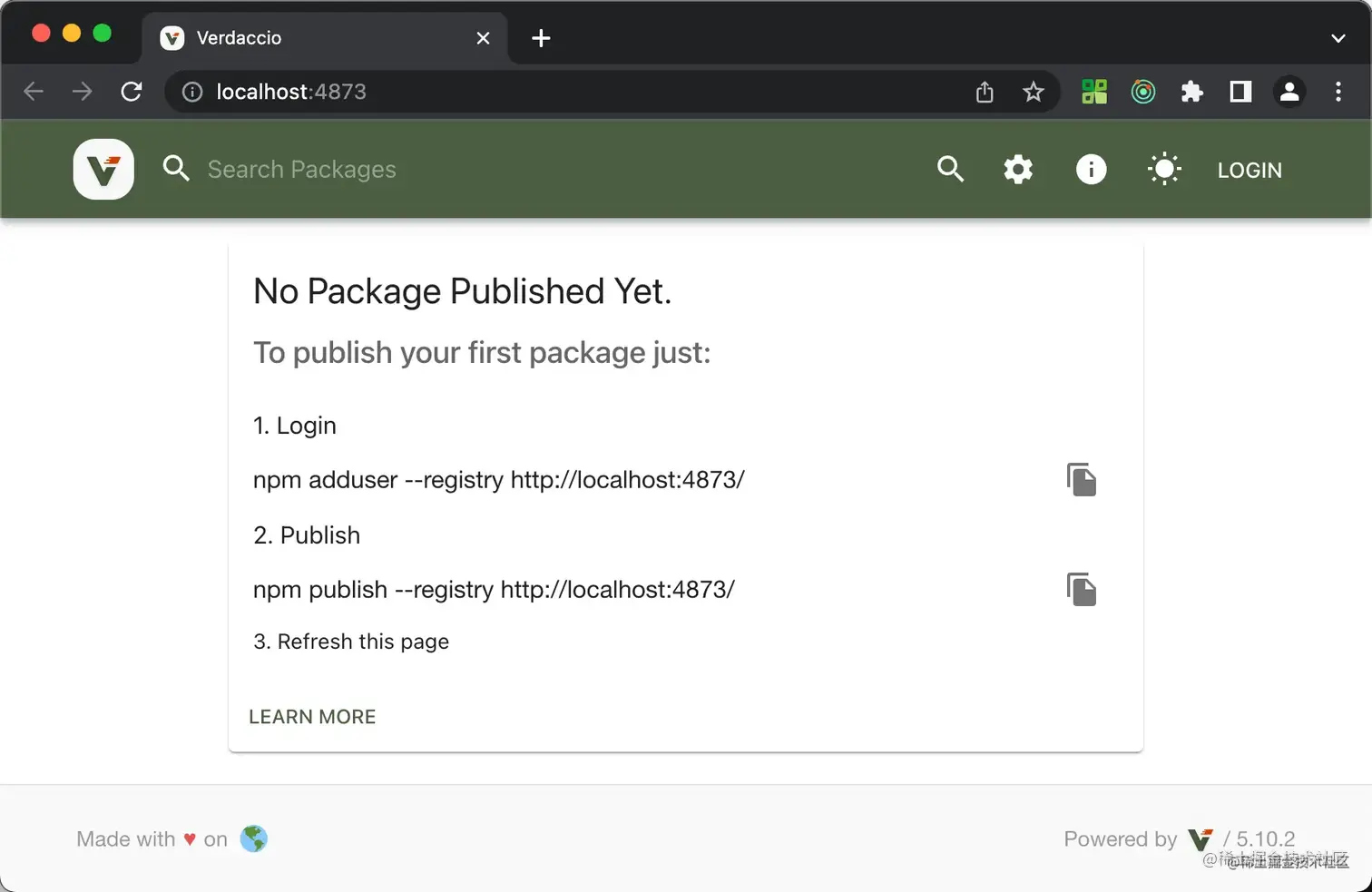Viewport: 1372px width, 892px height.
Task: Open the Chrome profile avatar
Action: coord(1289,92)
